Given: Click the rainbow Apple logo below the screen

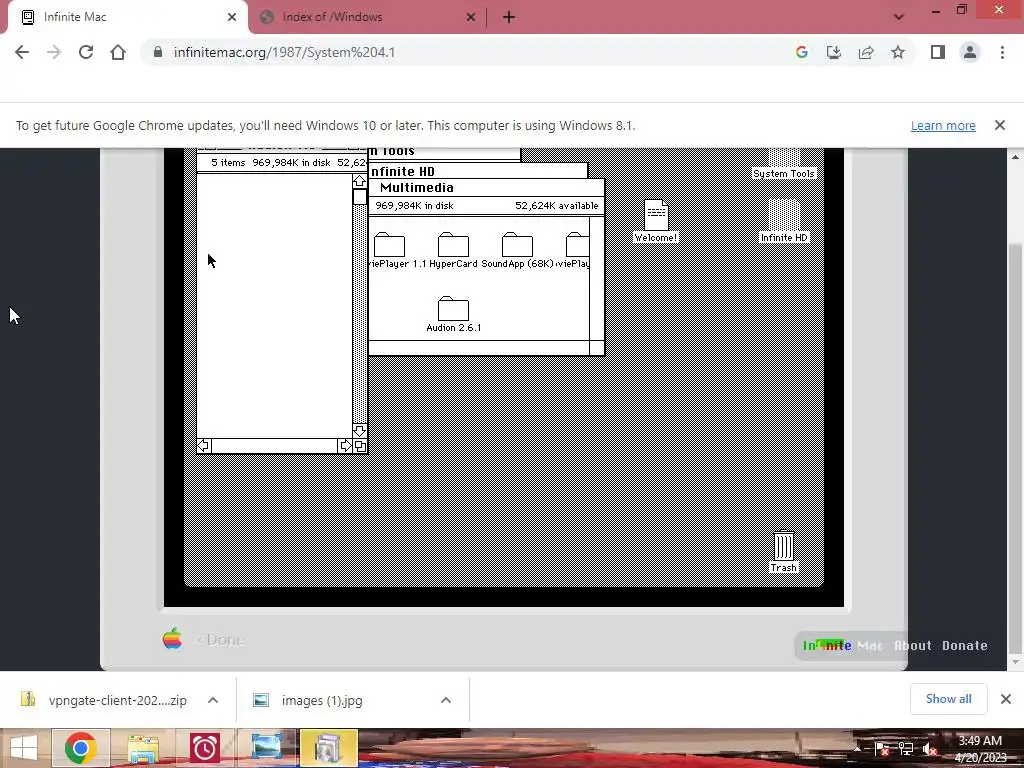Looking at the screenshot, I should pyautogui.click(x=172, y=639).
